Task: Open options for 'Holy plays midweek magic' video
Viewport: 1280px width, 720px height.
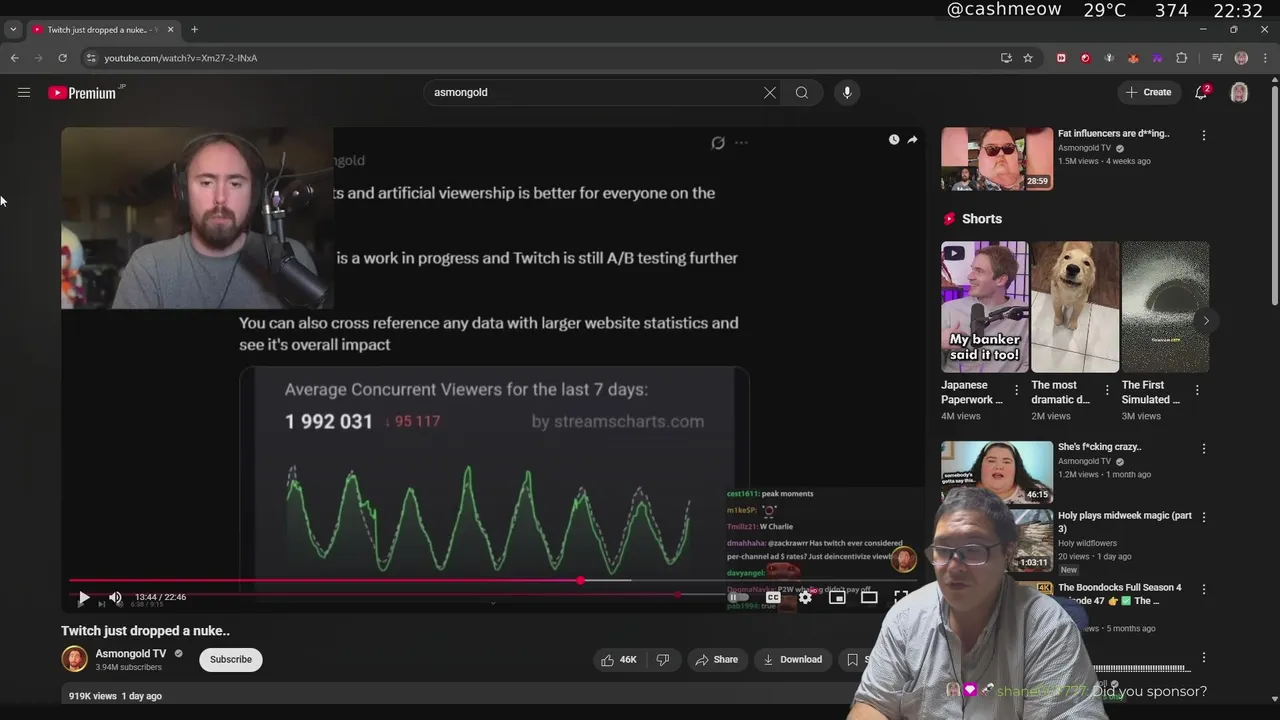Action: click(x=1204, y=517)
